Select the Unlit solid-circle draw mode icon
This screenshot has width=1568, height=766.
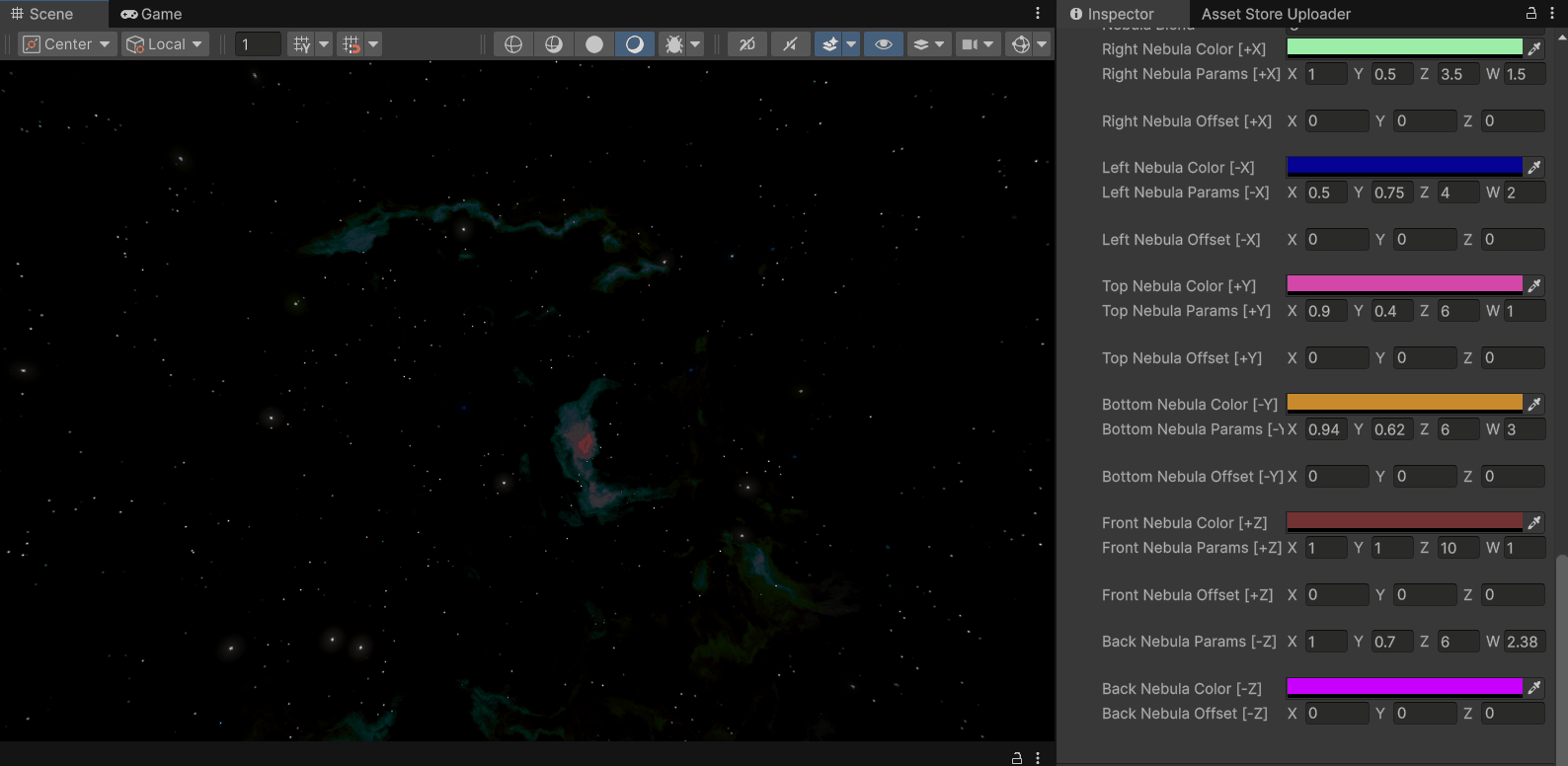[594, 44]
